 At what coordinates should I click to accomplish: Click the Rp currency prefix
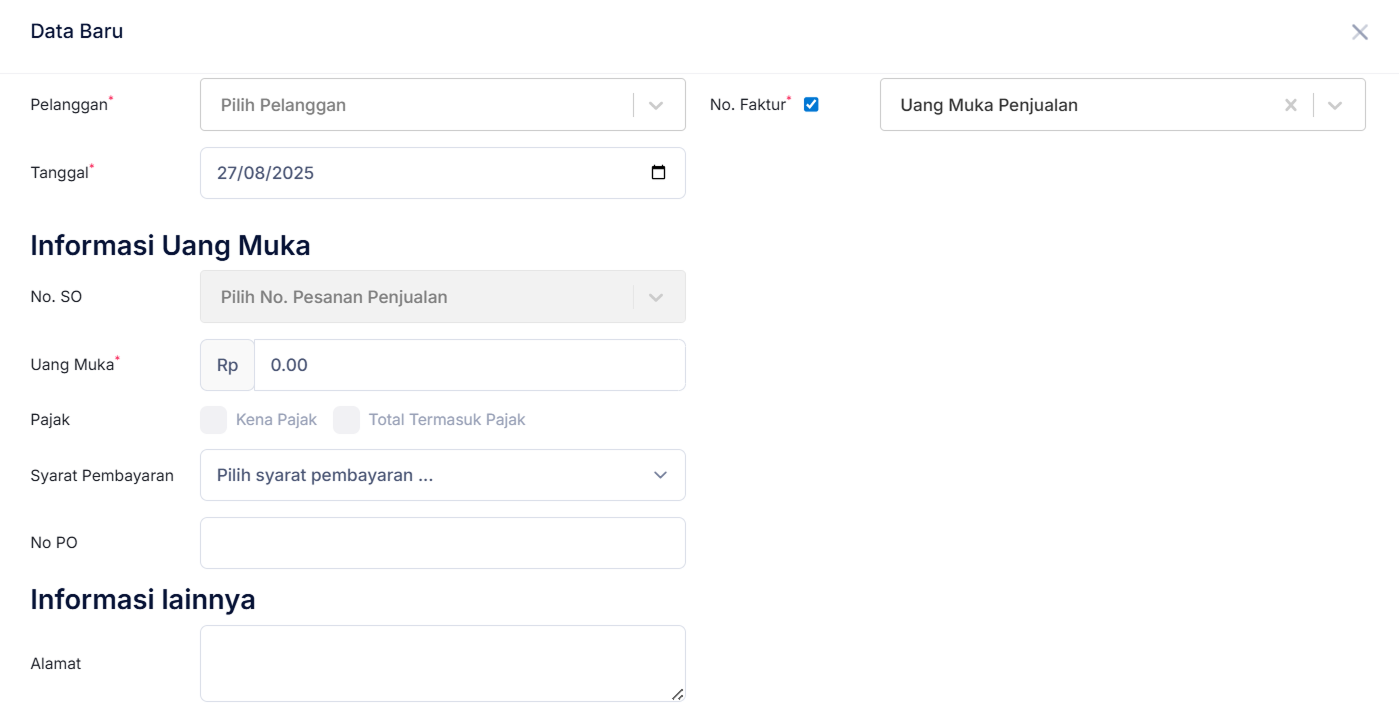[227, 365]
